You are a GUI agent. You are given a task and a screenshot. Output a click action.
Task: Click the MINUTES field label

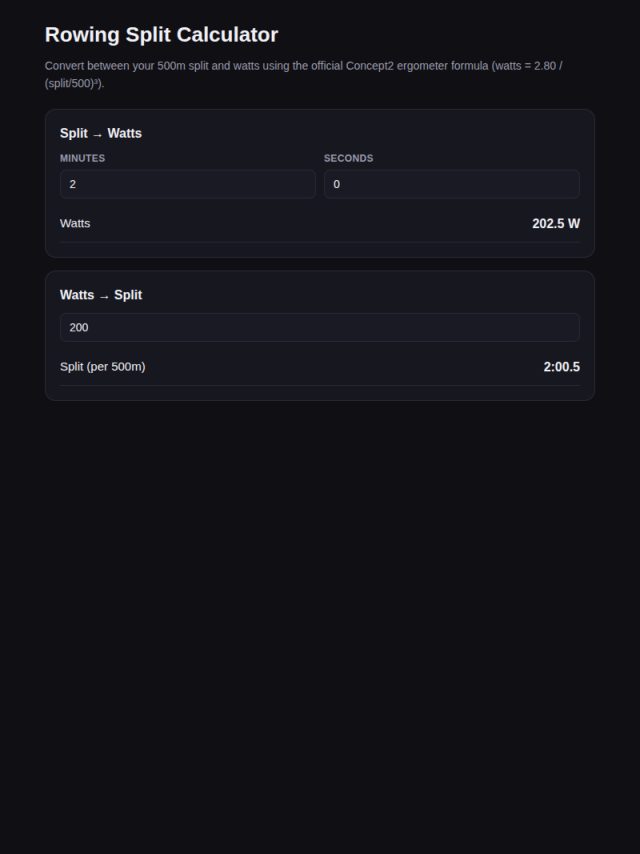click(x=82, y=158)
